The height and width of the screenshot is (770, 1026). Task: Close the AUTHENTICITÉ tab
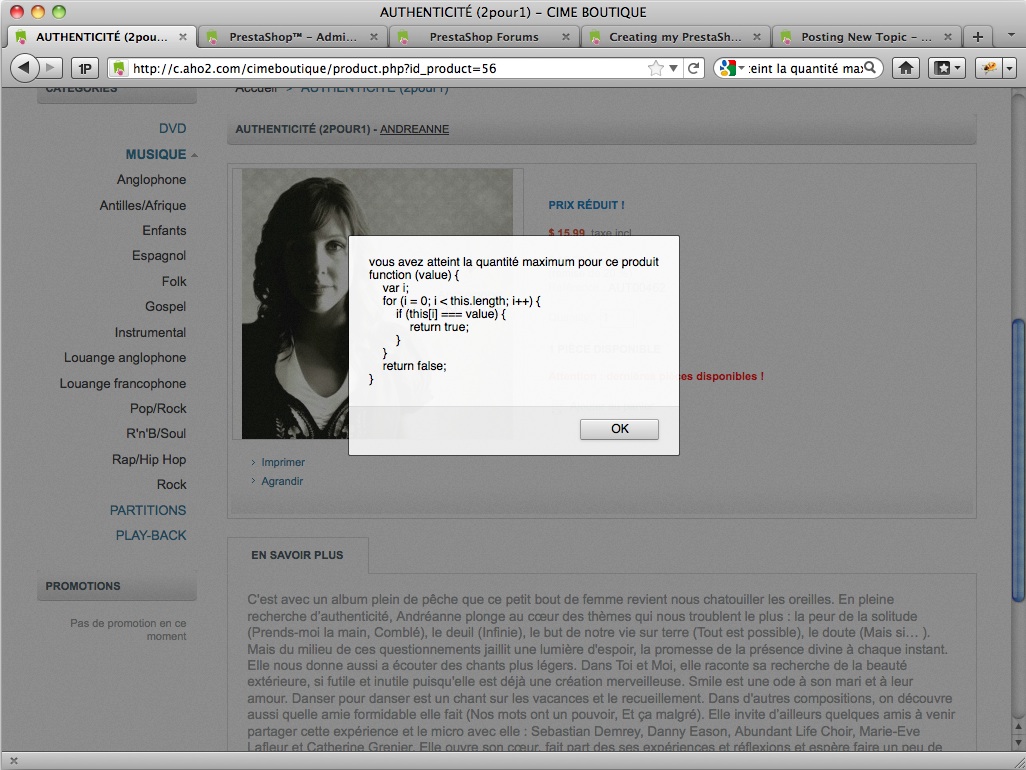coord(183,37)
